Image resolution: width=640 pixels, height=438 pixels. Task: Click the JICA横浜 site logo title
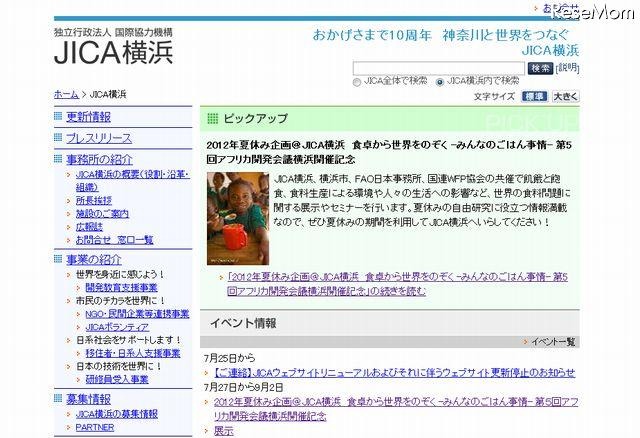click(113, 53)
